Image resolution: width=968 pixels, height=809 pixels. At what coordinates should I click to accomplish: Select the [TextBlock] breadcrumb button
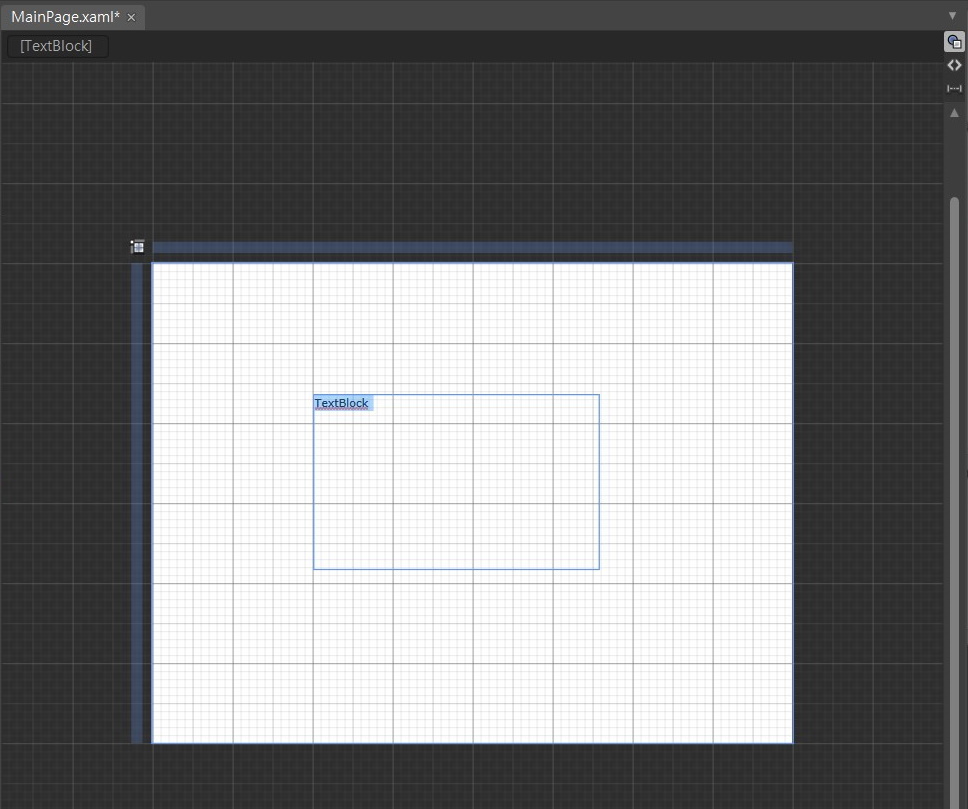pyautogui.click(x=57, y=46)
